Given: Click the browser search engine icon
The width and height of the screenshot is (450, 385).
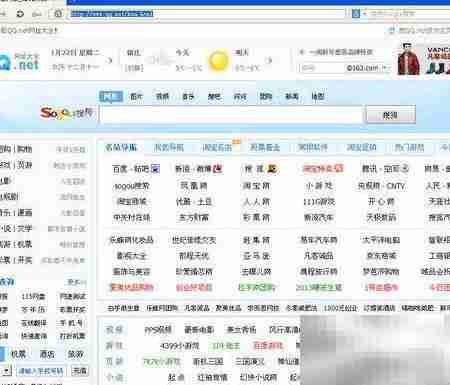Looking at the screenshot, I should (356, 14).
